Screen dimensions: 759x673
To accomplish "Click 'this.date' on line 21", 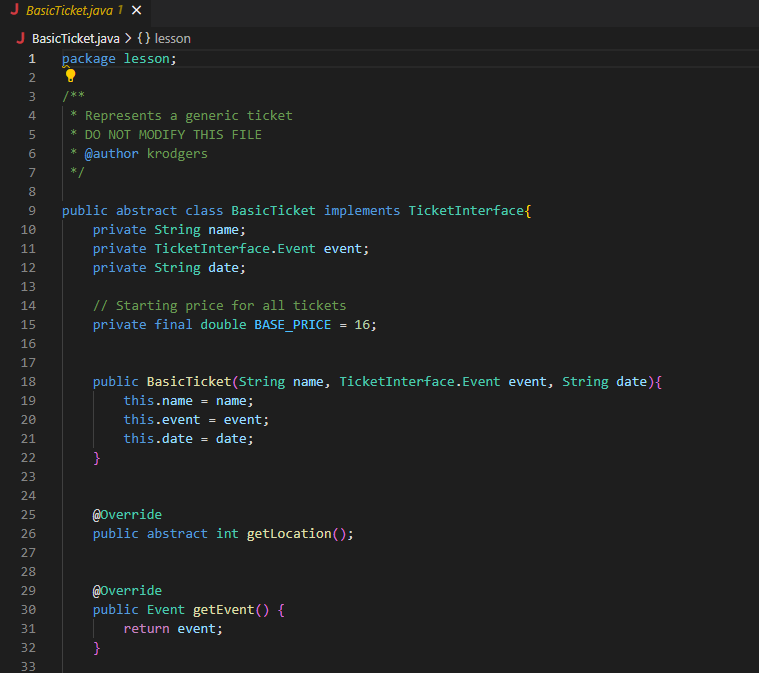I will click(x=158, y=439).
